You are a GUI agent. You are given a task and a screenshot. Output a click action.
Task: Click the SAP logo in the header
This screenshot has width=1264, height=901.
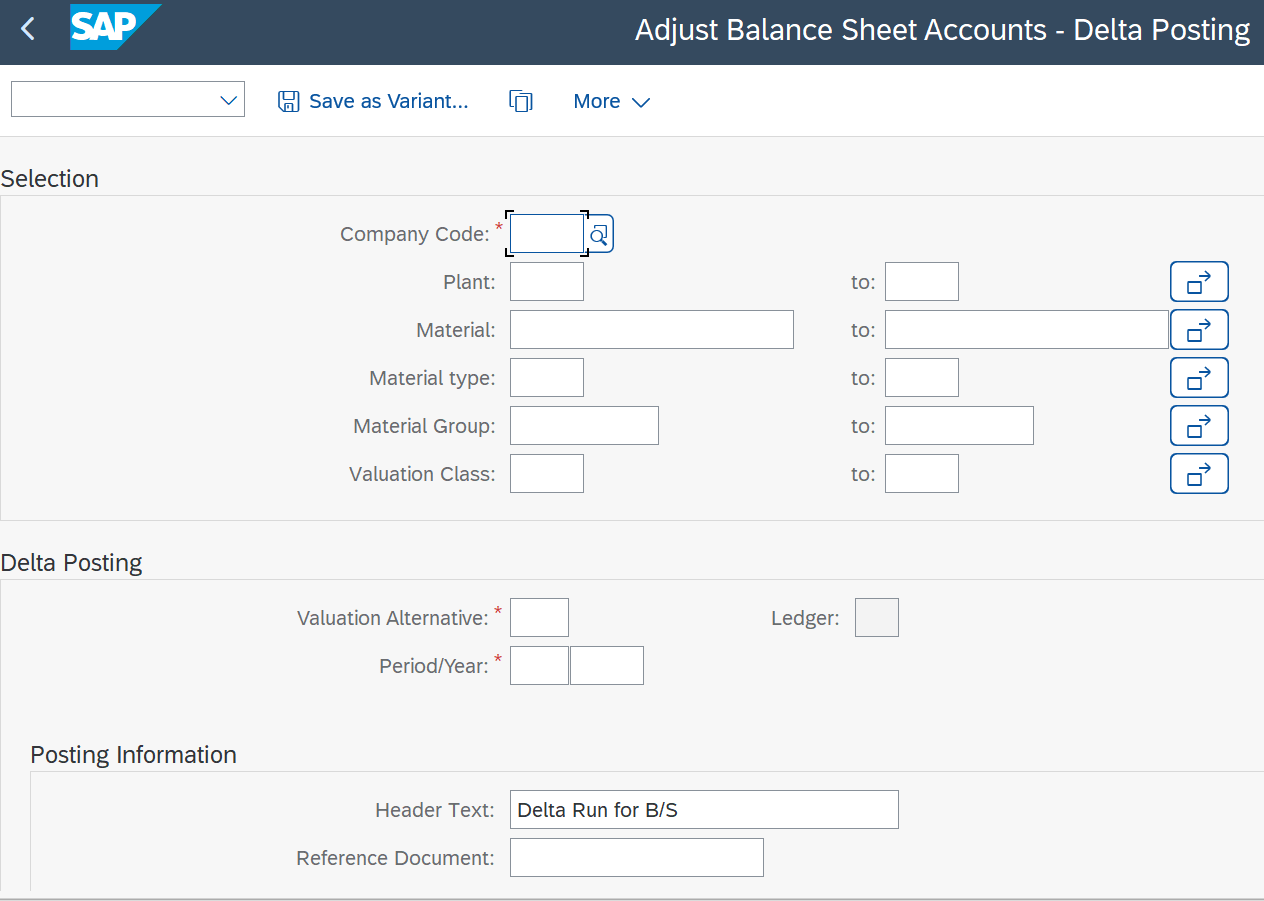[x=112, y=29]
